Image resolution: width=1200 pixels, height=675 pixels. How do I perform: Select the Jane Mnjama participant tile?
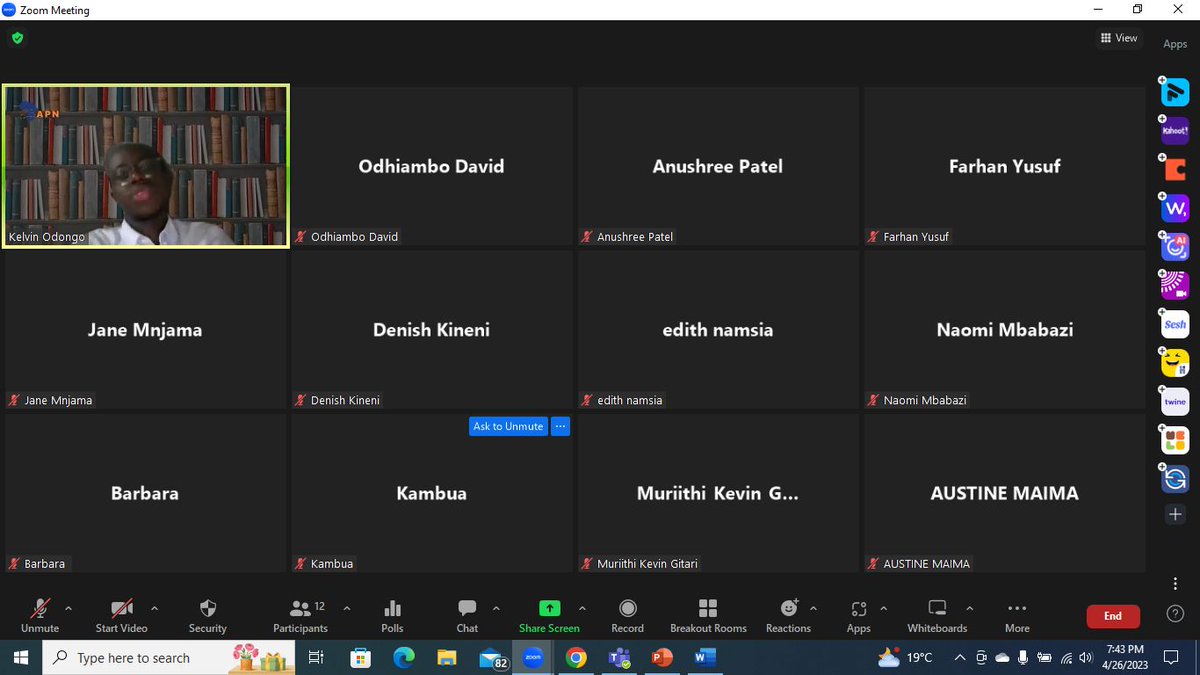pos(145,330)
